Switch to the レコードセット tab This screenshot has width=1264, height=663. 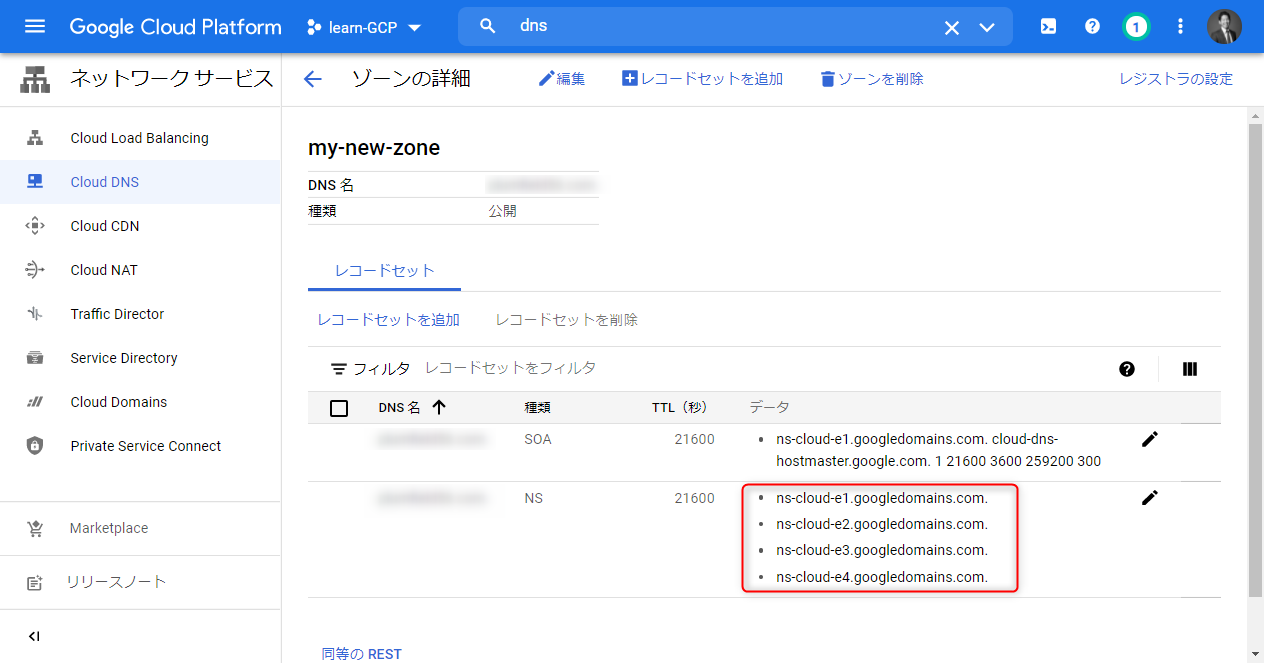pyautogui.click(x=384, y=270)
